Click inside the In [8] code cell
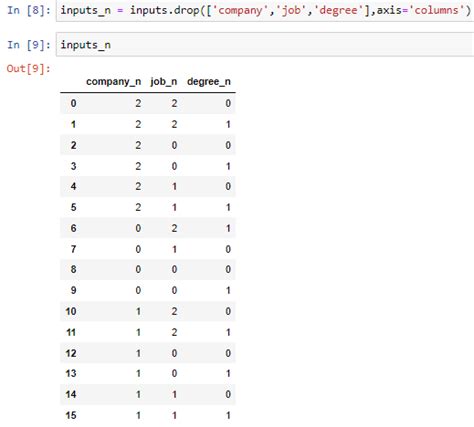The height and width of the screenshot is (427, 474). tap(265, 11)
